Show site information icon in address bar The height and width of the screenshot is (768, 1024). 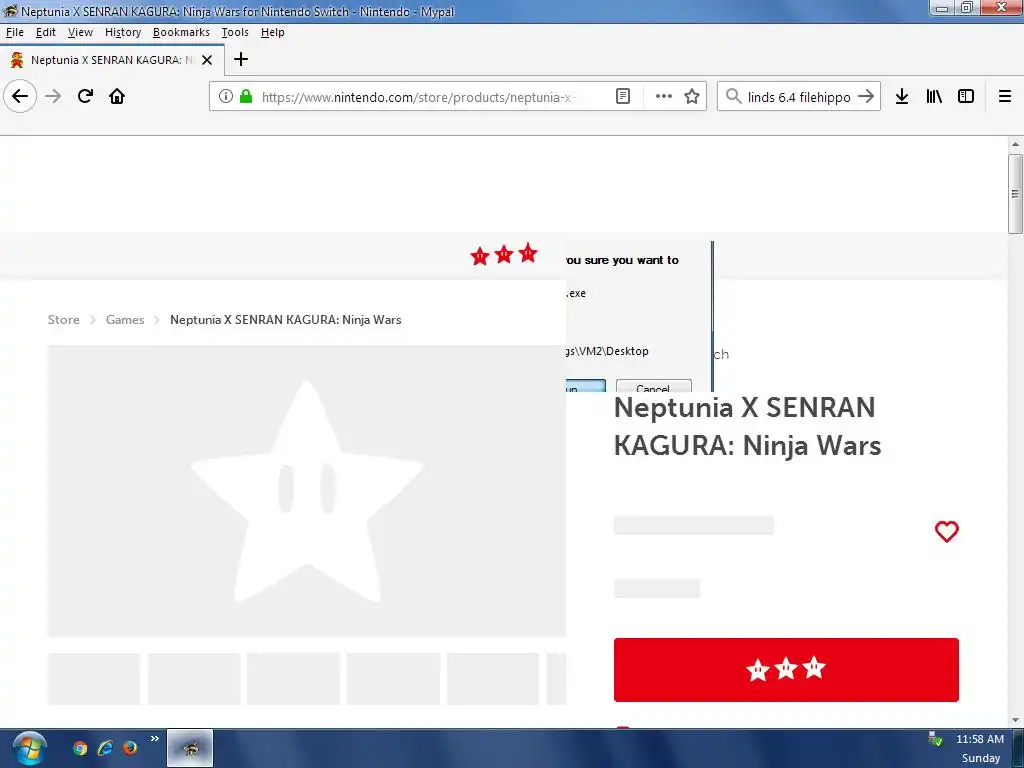tap(226, 97)
